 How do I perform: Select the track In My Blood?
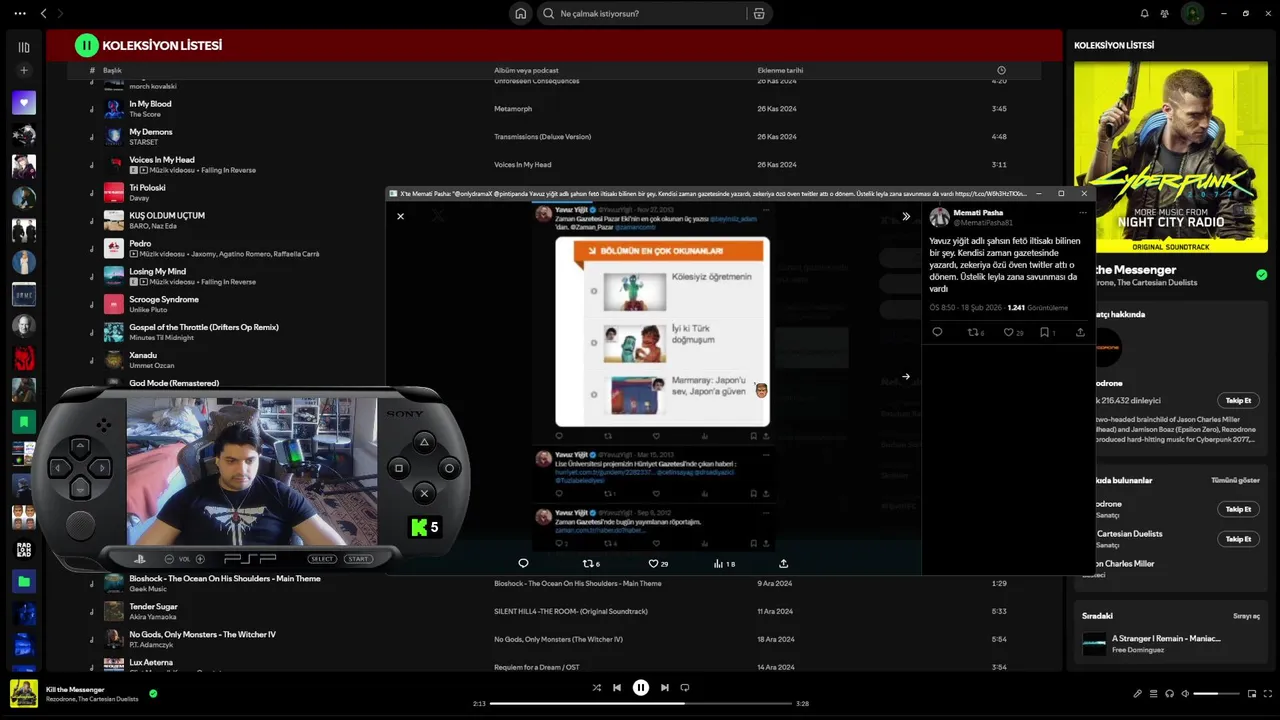(150, 104)
